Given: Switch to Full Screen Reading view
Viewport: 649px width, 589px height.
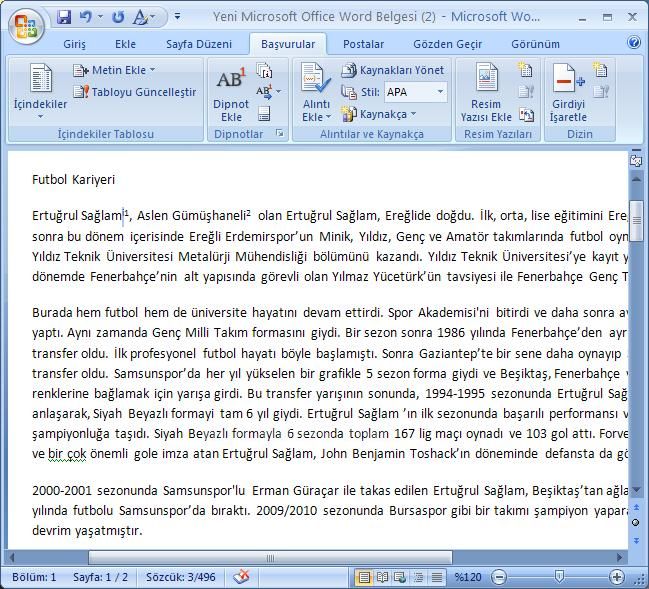Looking at the screenshot, I should (x=382, y=577).
